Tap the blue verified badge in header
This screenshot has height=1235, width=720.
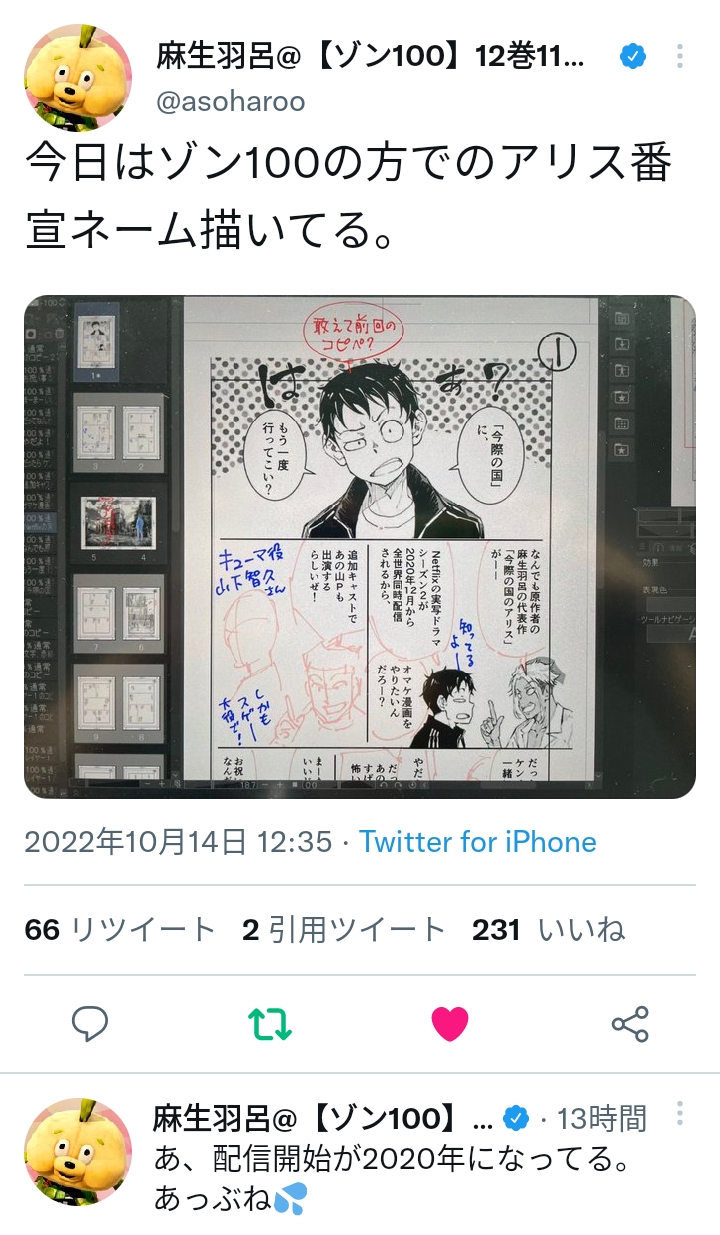pyautogui.click(x=632, y=57)
